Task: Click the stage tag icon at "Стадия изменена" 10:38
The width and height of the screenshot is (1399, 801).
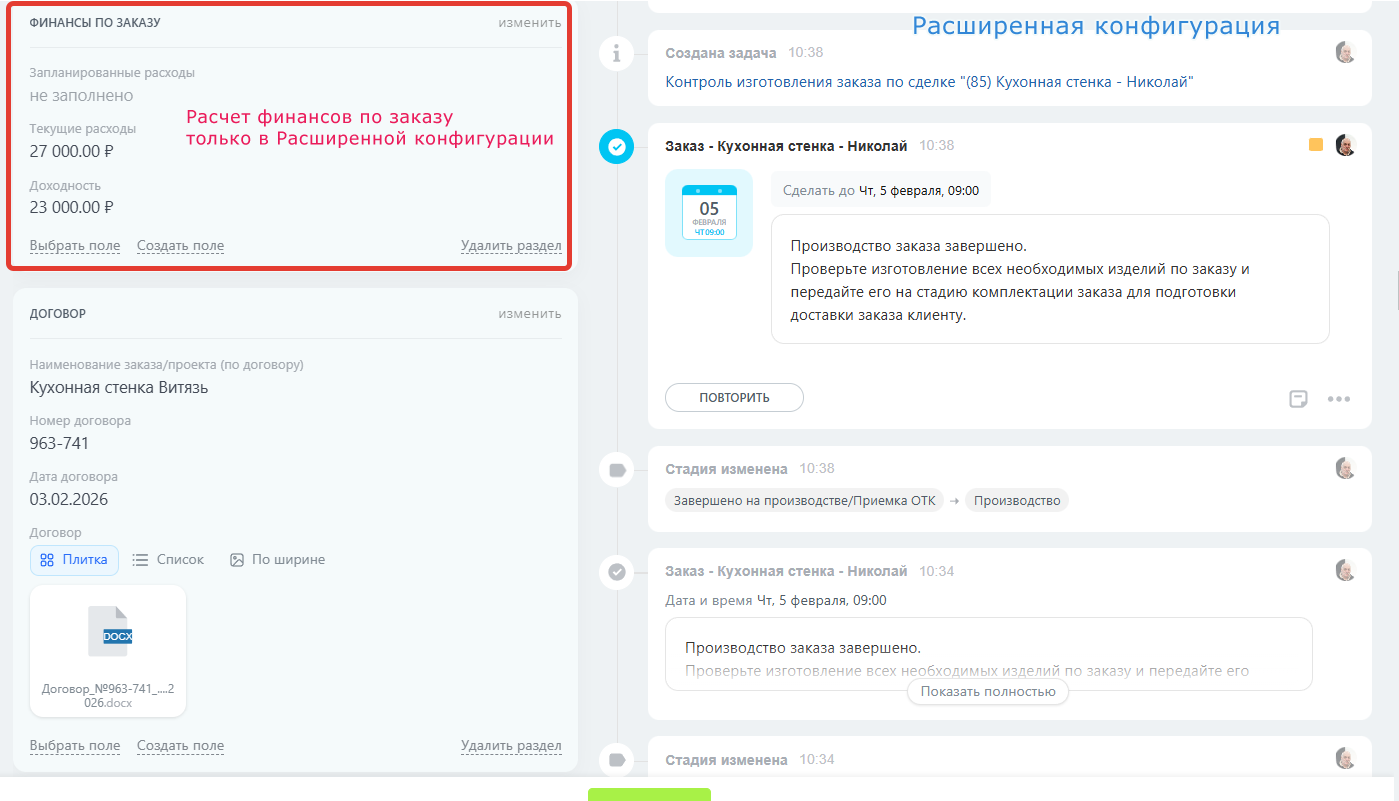Action: point(617,470)
